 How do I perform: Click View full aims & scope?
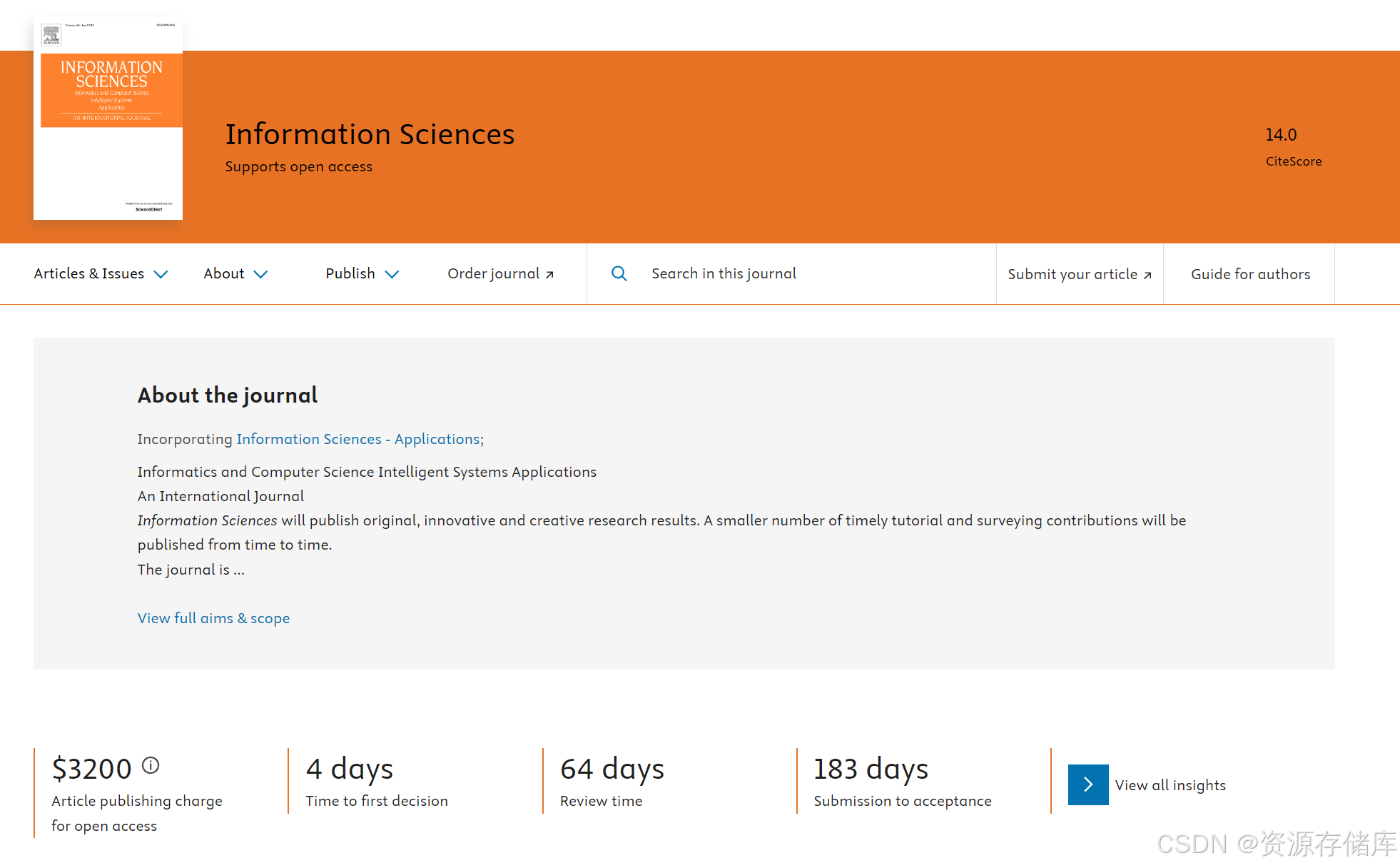[x=213, y=618]
